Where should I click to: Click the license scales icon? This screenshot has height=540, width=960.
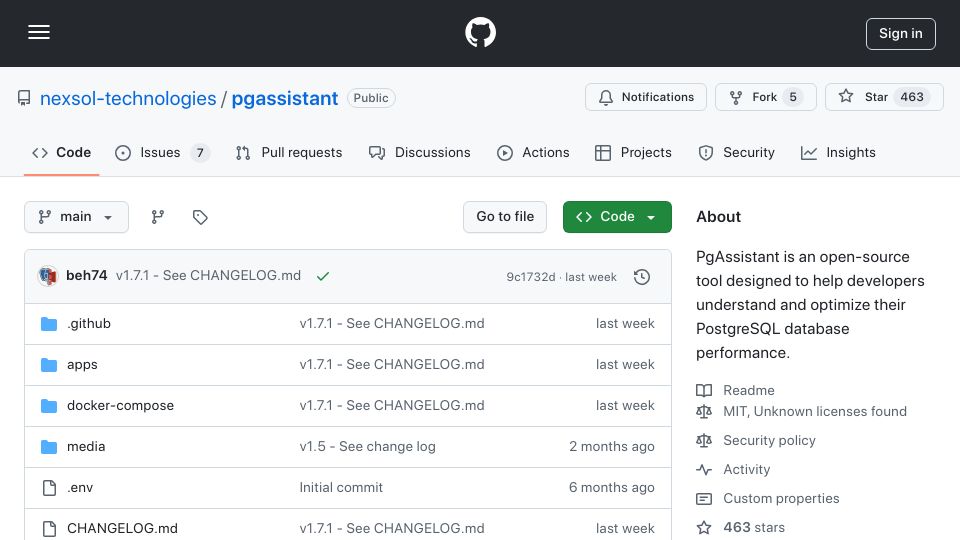click(x=704, y=412)
